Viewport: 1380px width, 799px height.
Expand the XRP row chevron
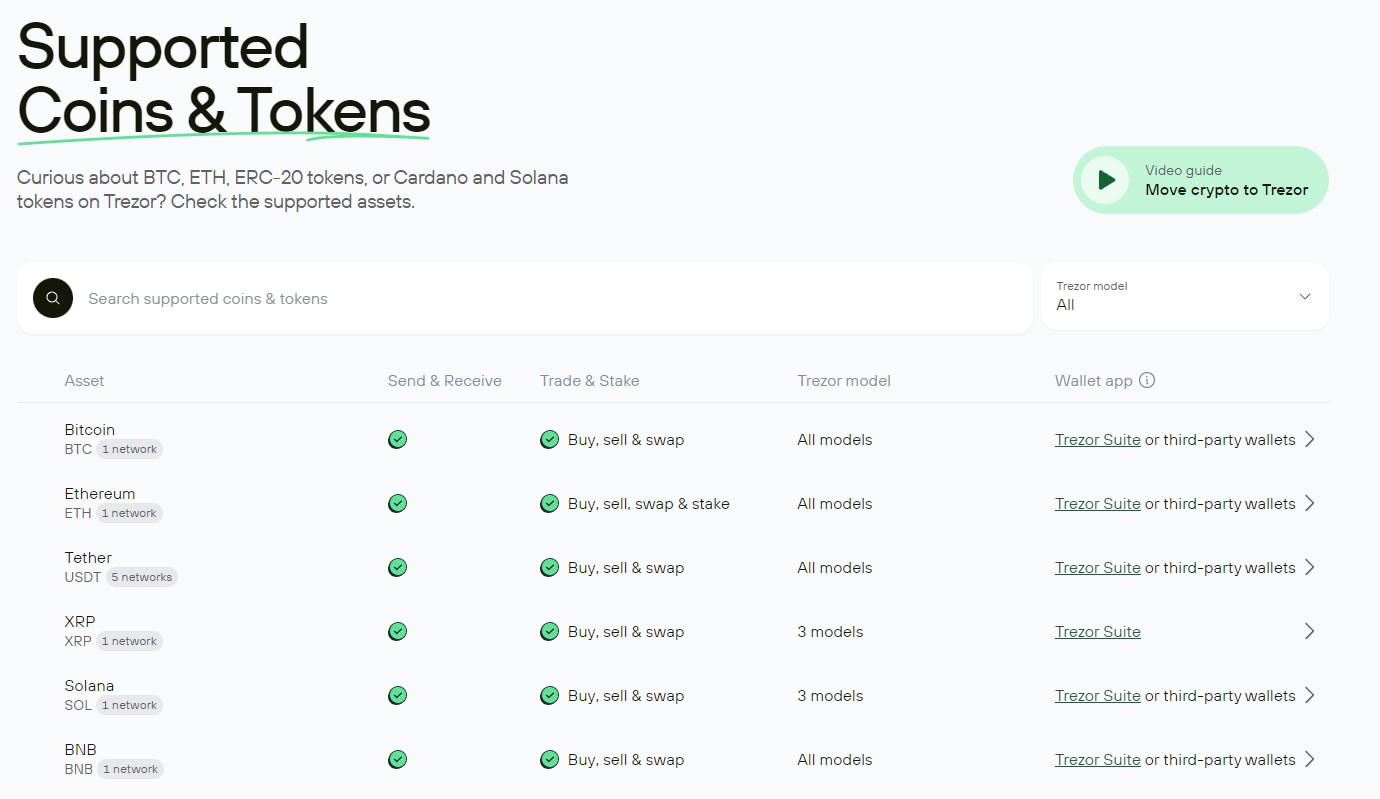(x=1310, y=632)
